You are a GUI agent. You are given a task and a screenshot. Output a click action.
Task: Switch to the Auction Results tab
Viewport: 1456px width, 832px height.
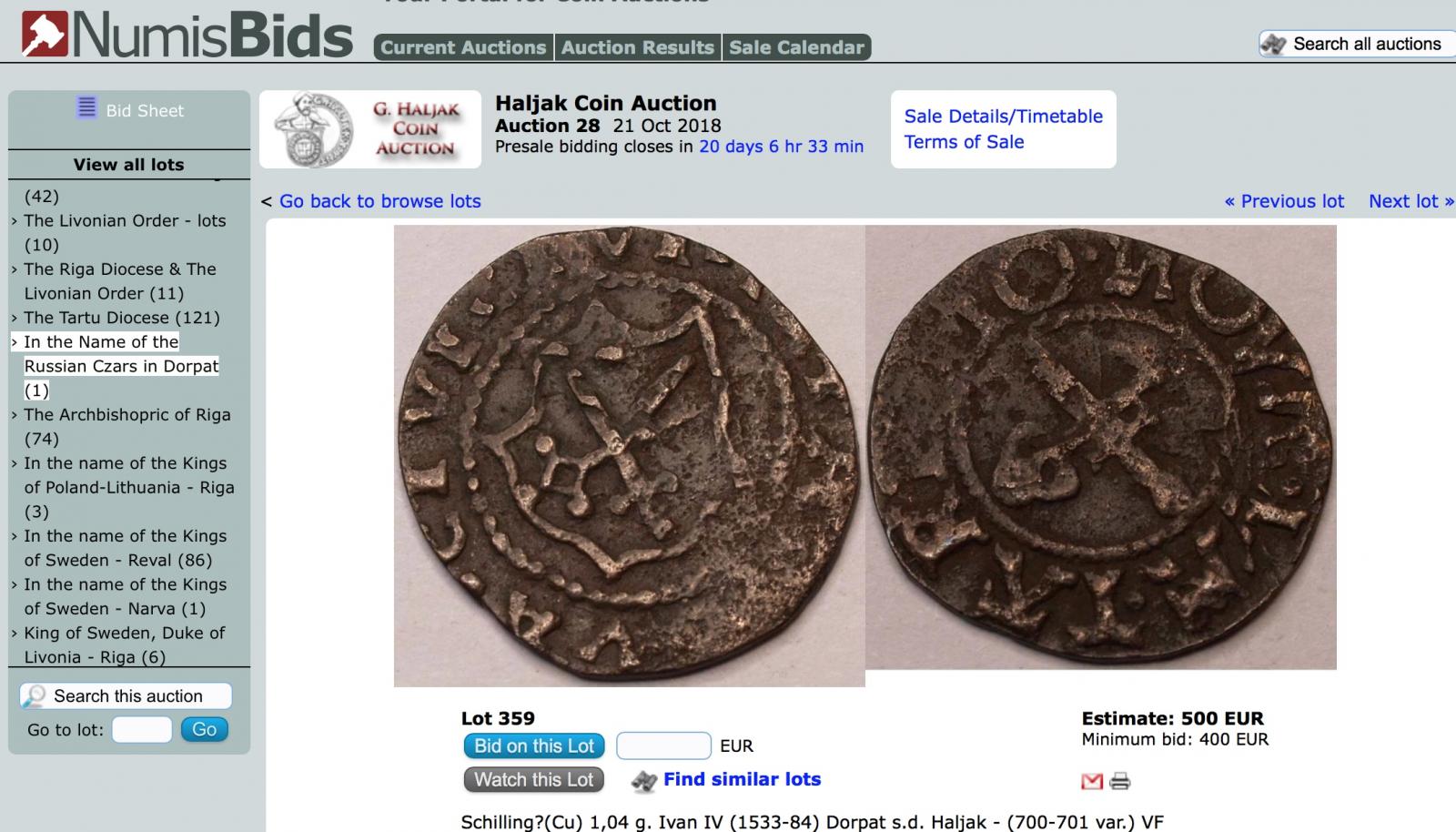(x=638, y=47)
